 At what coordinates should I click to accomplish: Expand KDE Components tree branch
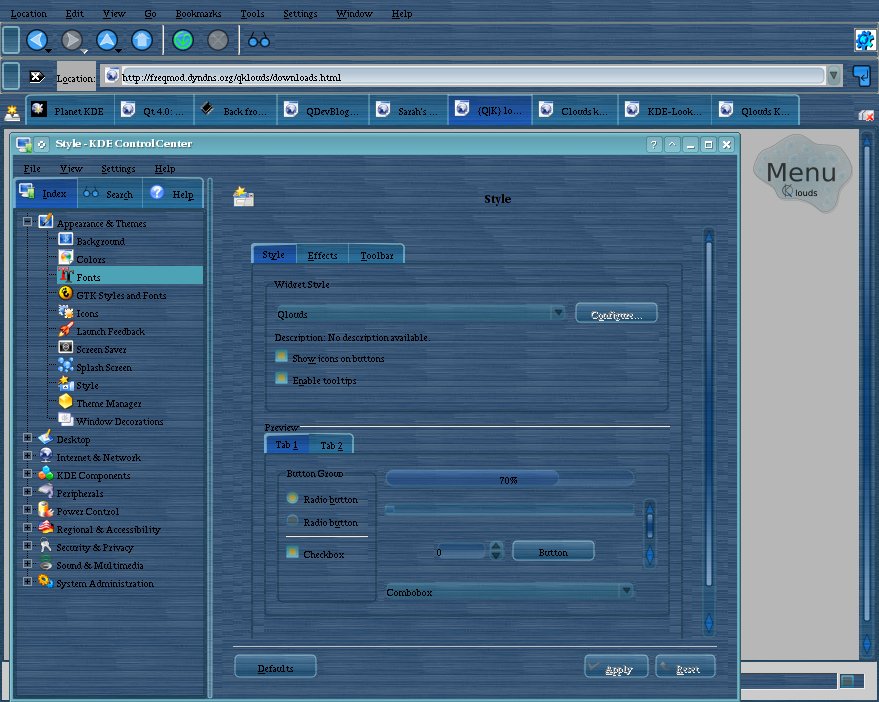[x=27, y=473]
